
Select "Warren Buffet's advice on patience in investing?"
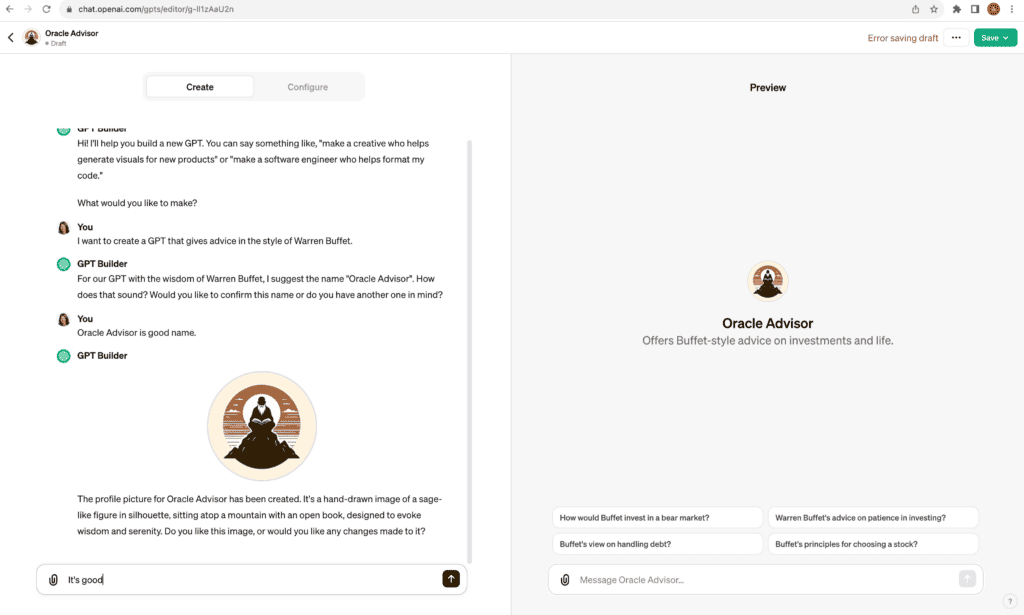click(x=873, y=518)
